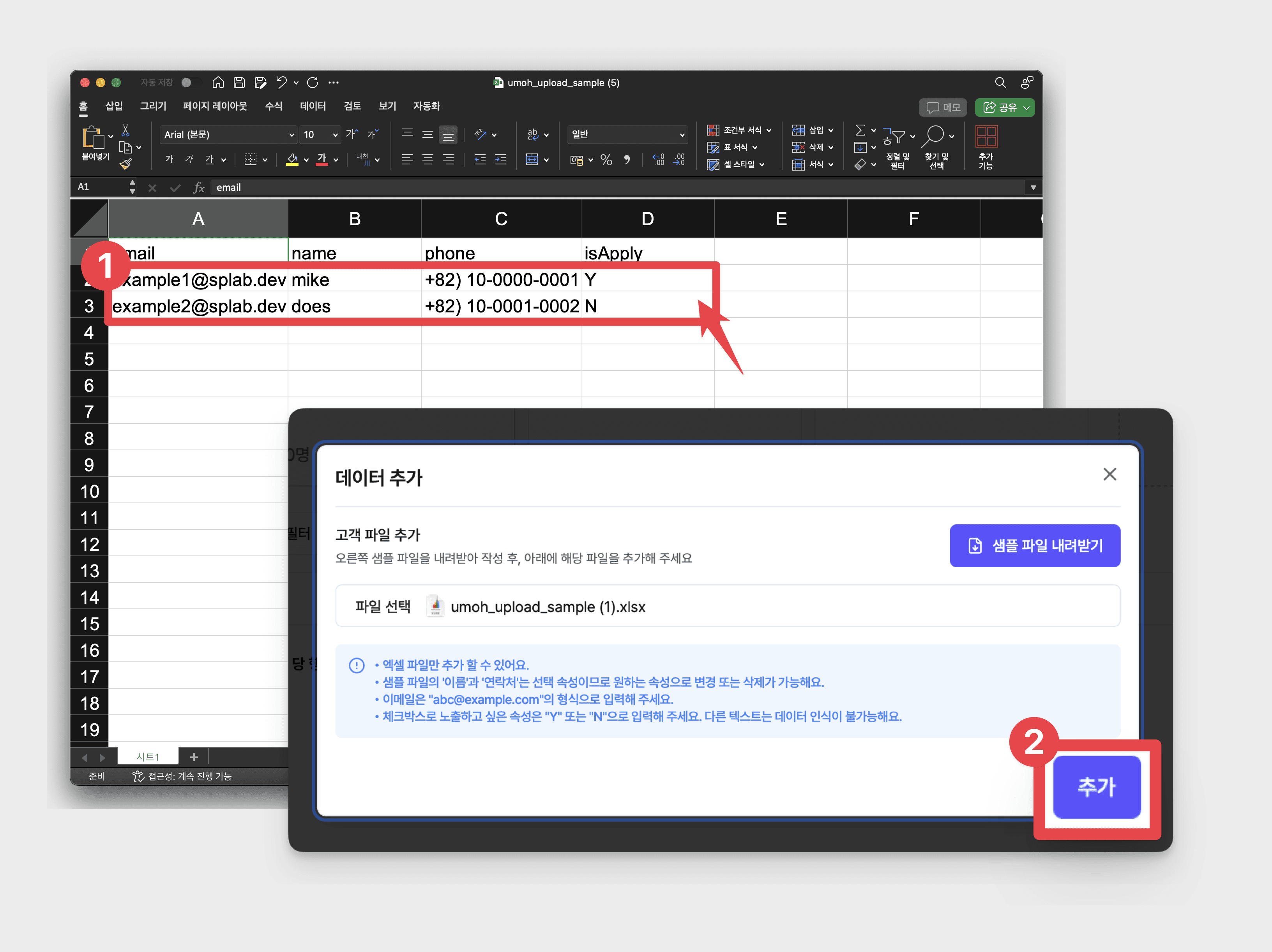Open the Arial font name dropdown
Viewport: 1272px width, 952px height.
click(291, 134)
